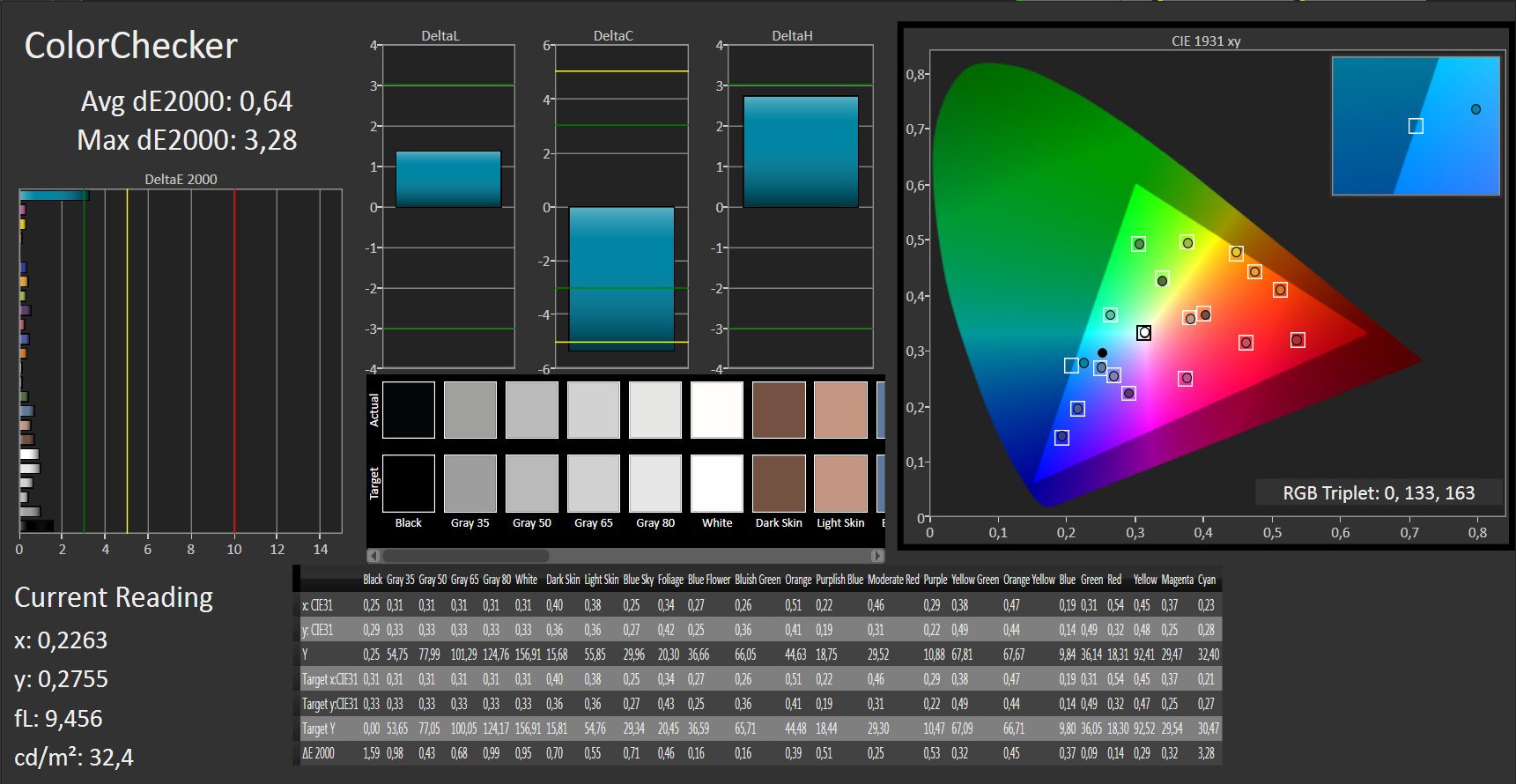Click the cd/m²: 32,4 reading

74,758
